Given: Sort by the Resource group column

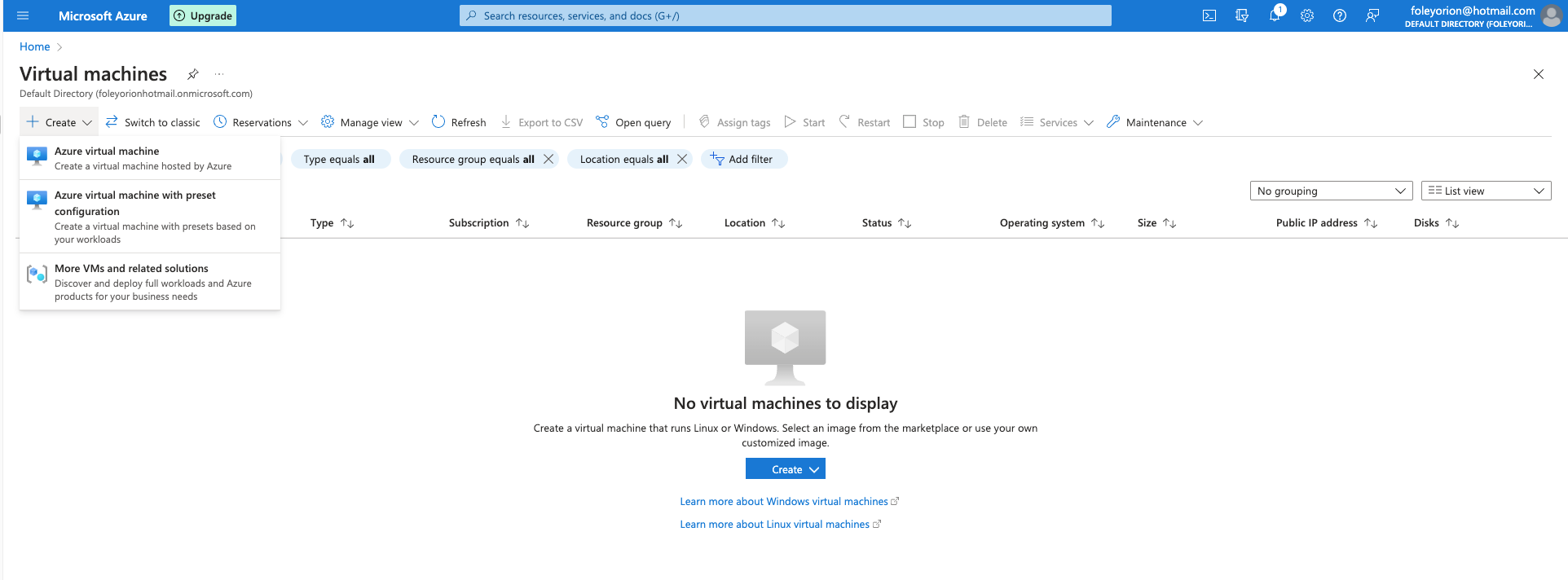Looking at the screenshot, I should click(x=634, y=222).
